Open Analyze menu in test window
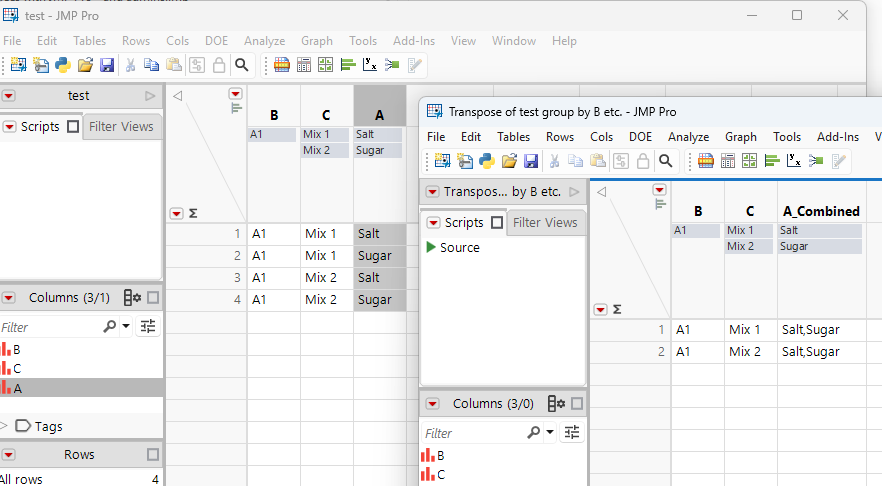 tap(264, 40)
